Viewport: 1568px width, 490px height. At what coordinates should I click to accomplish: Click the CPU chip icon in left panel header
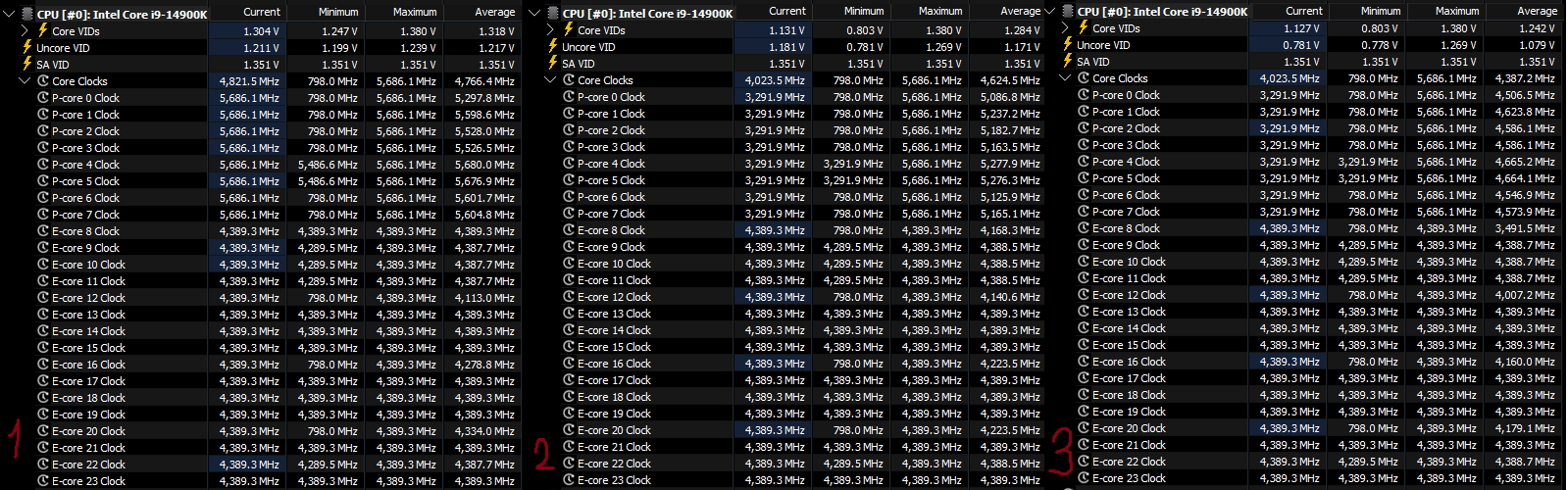pos(26,14)
